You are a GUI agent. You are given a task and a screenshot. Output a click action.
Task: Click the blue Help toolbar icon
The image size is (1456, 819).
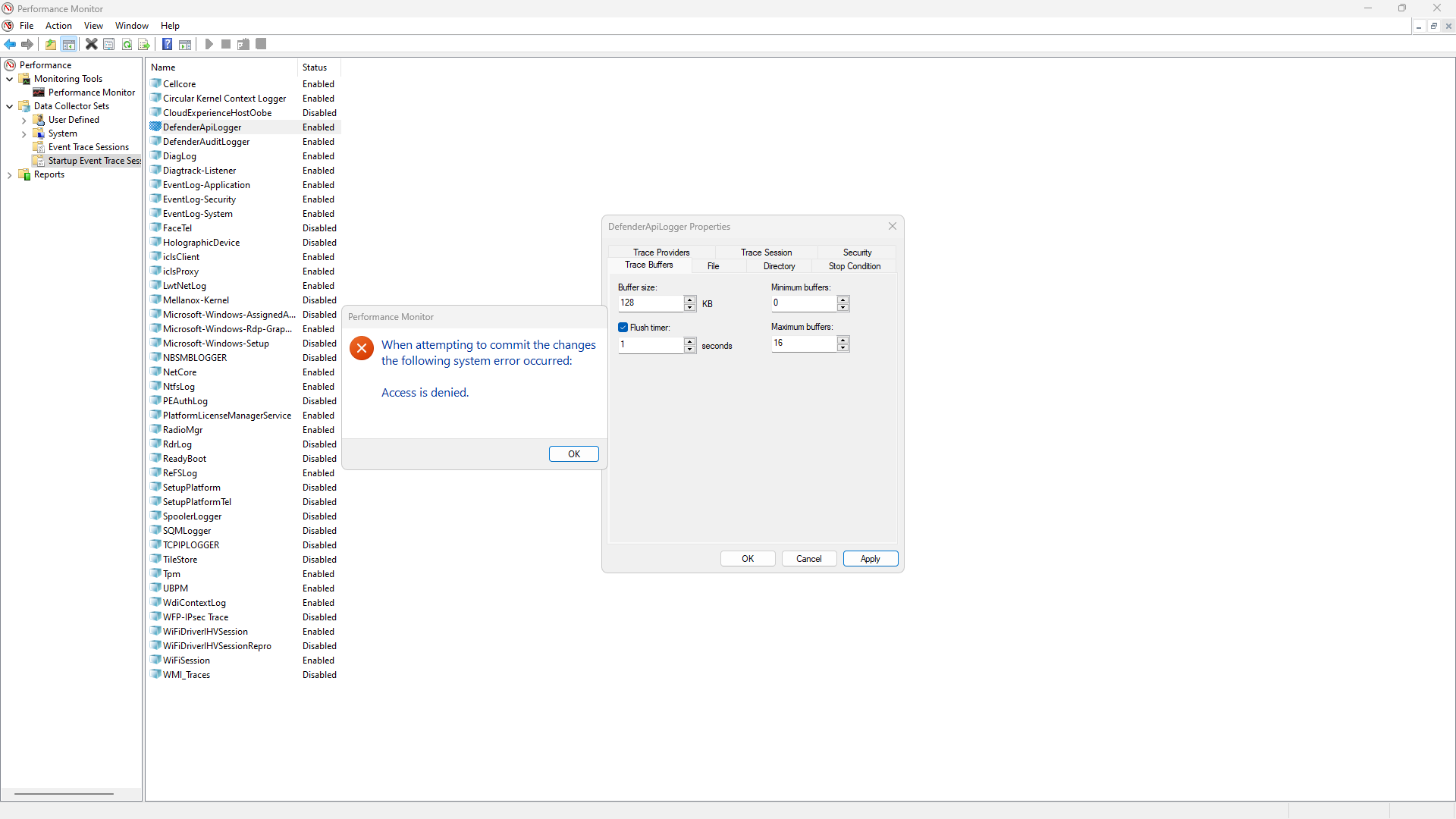167,44
